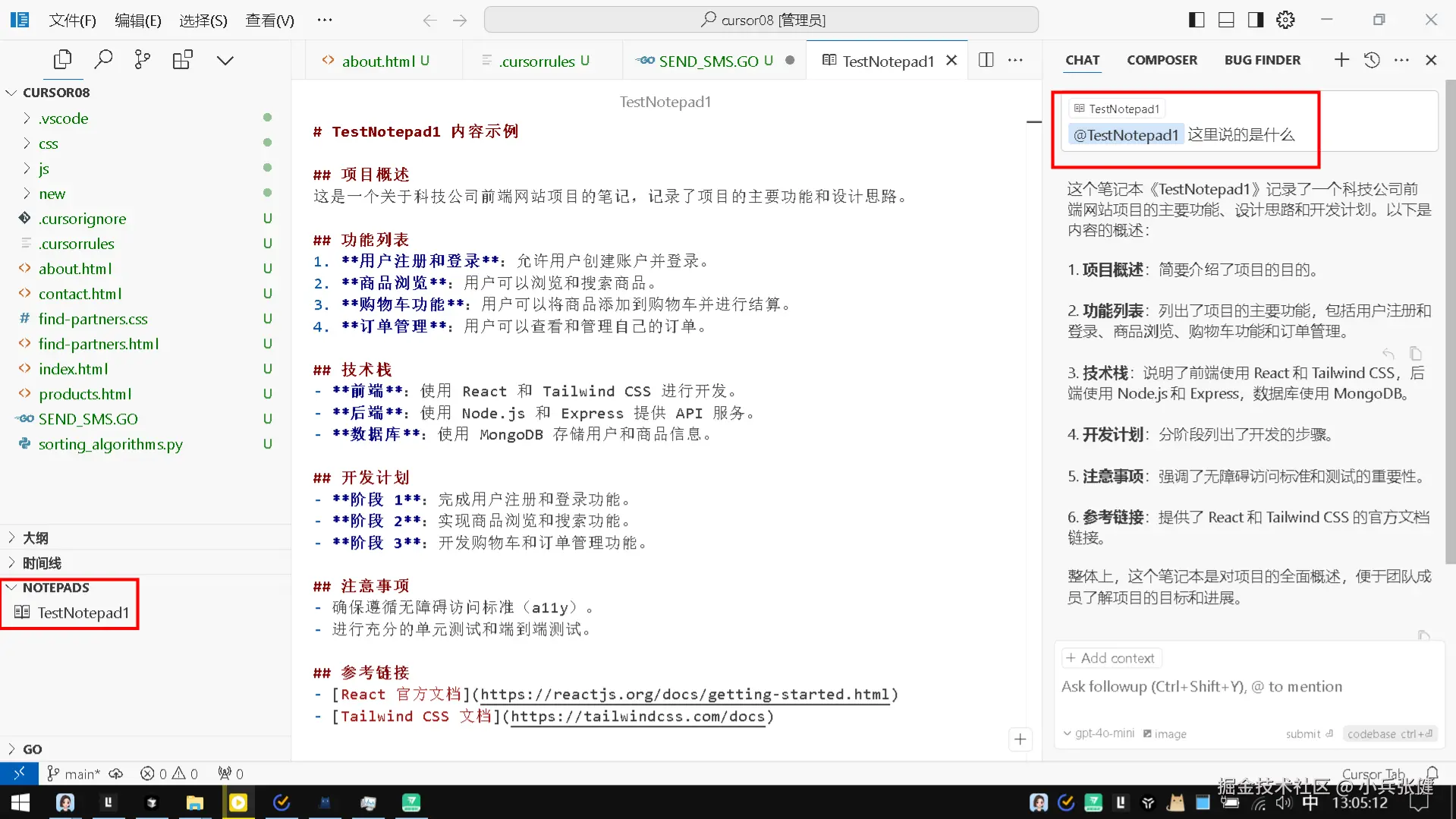Screen dimensions: 1456x819
Task: Click the Ask followup input field
Action: pyautogui.click(x=1247, y=687)
